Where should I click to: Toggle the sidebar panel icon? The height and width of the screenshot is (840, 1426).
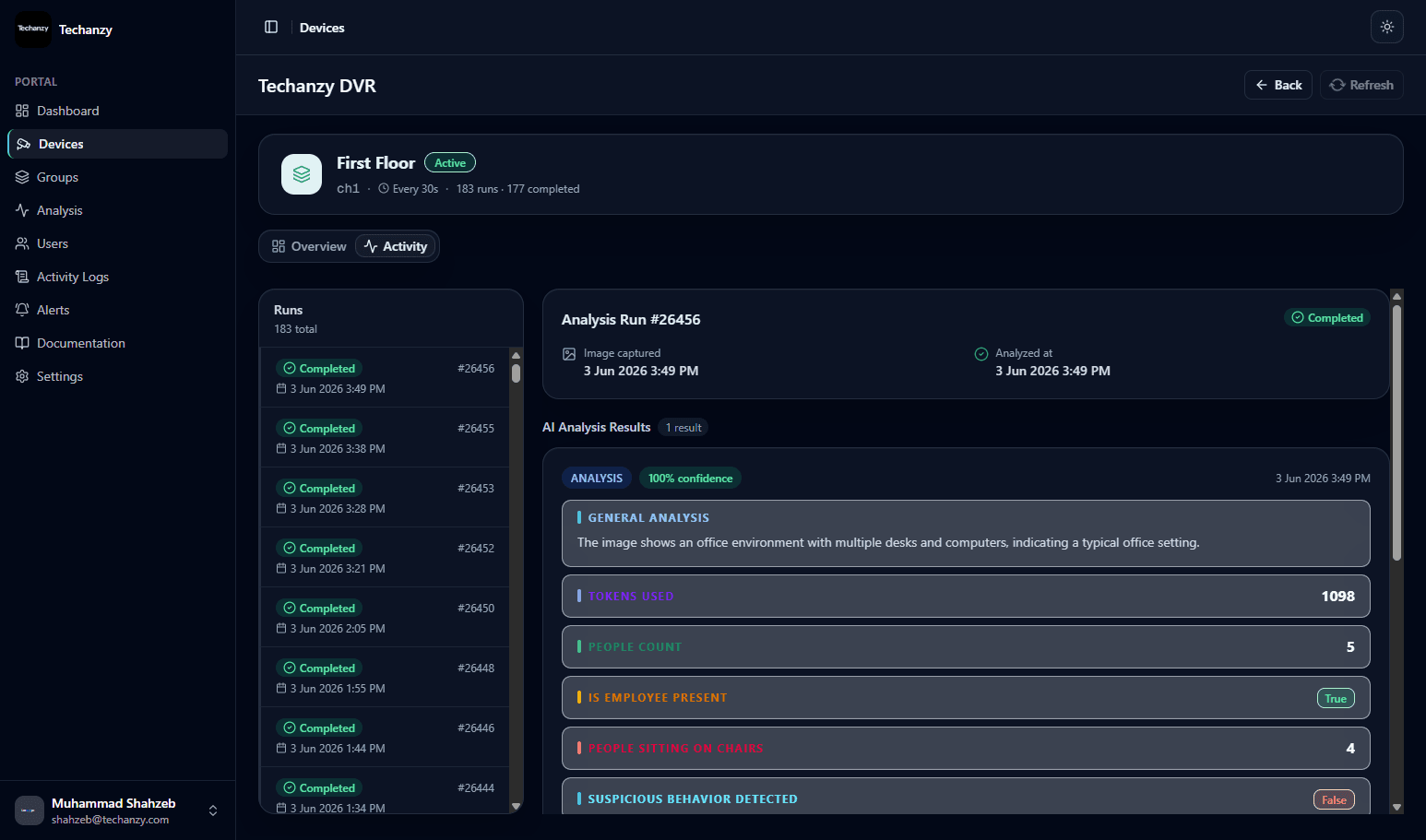(x=271, y=27)
